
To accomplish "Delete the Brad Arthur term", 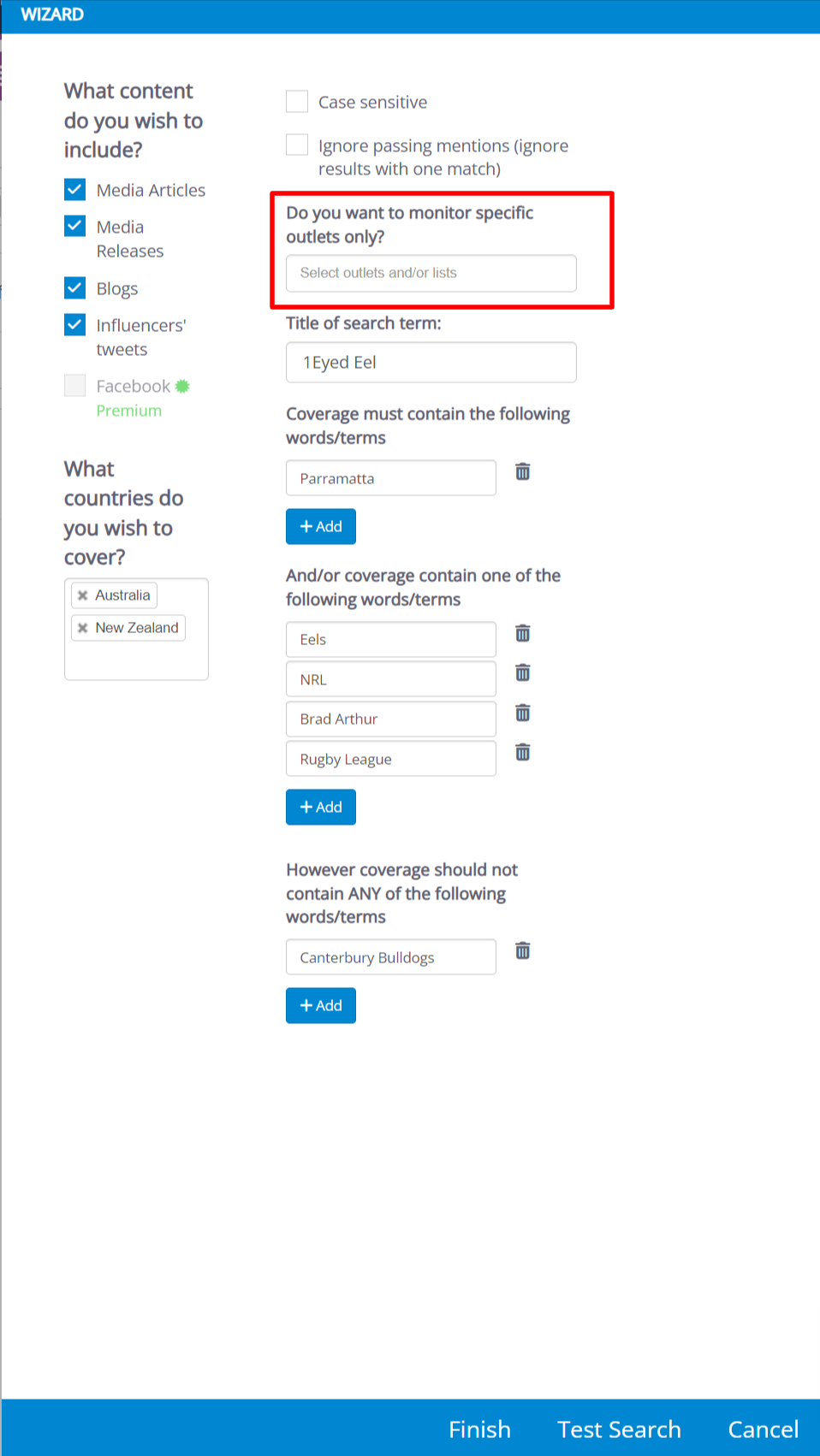I will click(x=522, y=713).
